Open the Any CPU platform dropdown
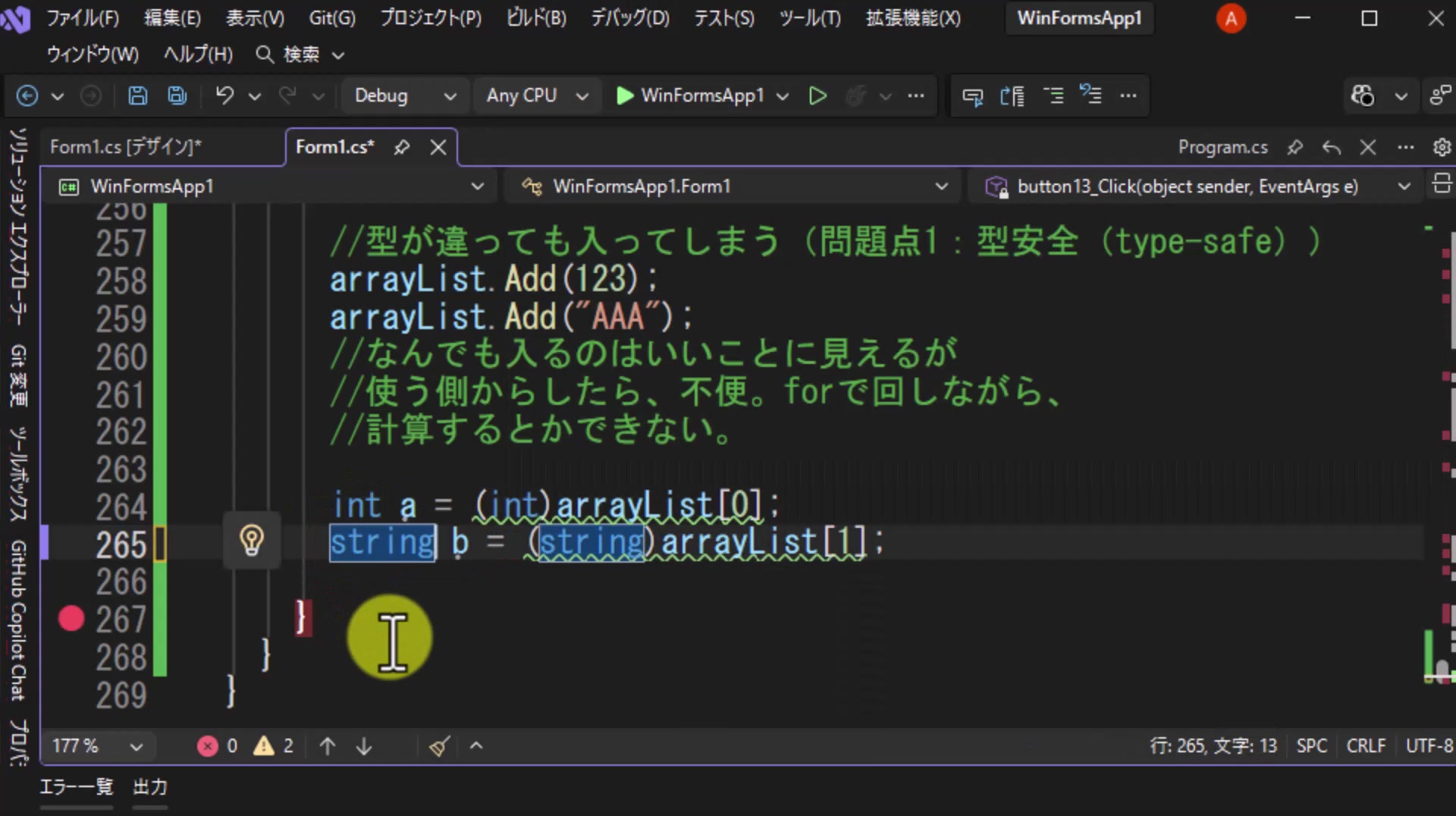Viewport: 1456px width, 816px height. [x=537, y=96]
